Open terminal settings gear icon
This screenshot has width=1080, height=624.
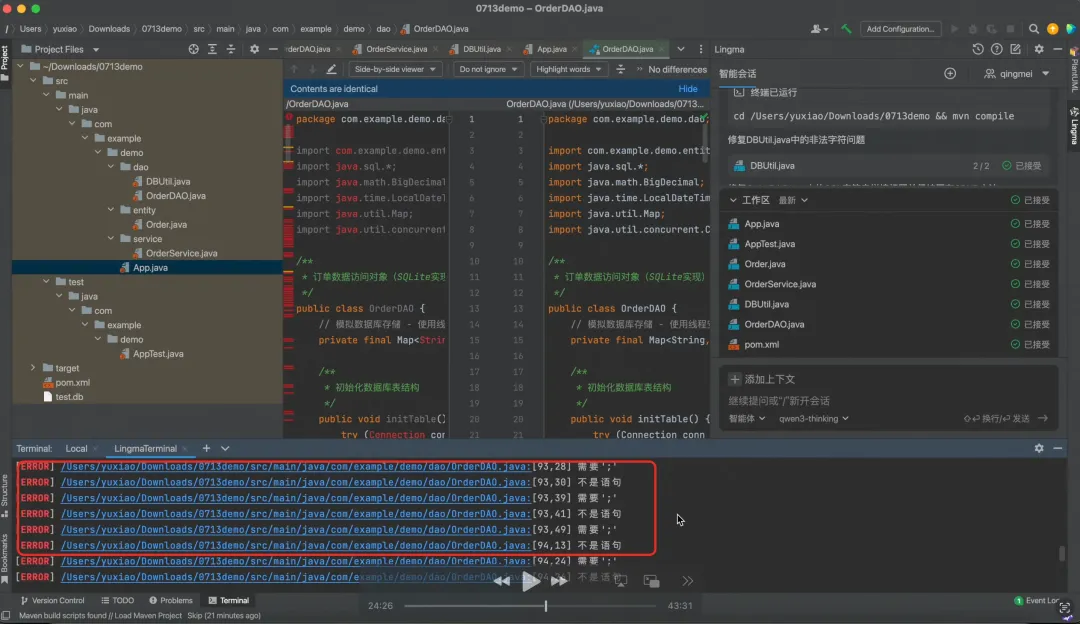[x=1039, y=449]
